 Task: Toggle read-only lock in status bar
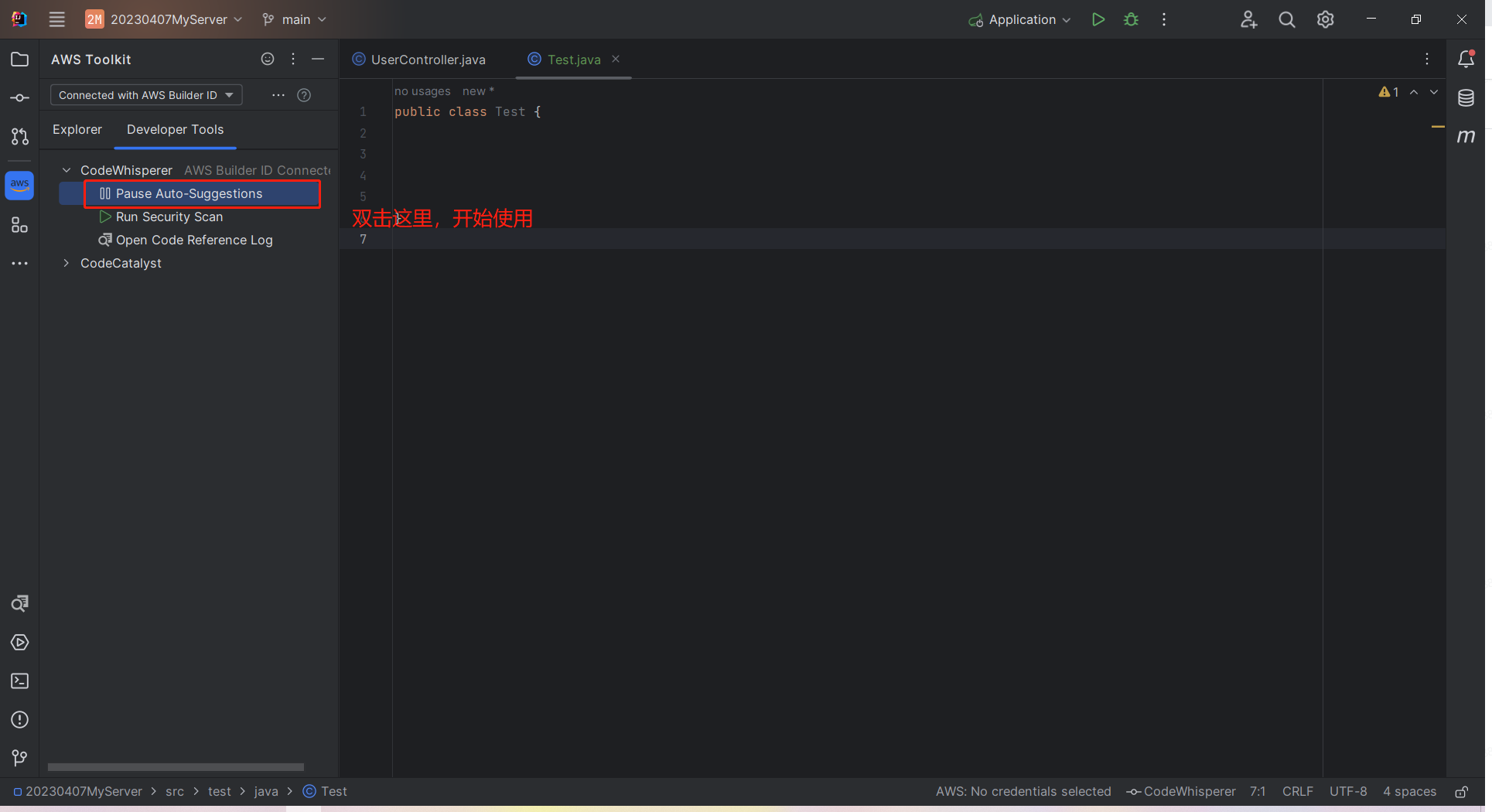pyautogui.click(x=1461, y=792)
